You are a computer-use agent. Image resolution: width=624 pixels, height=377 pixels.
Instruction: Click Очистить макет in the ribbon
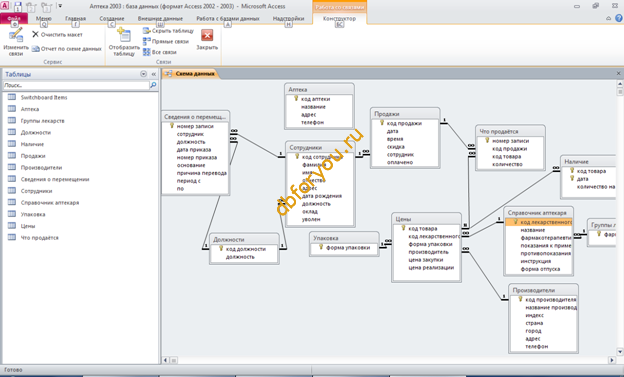pos(57,35)
